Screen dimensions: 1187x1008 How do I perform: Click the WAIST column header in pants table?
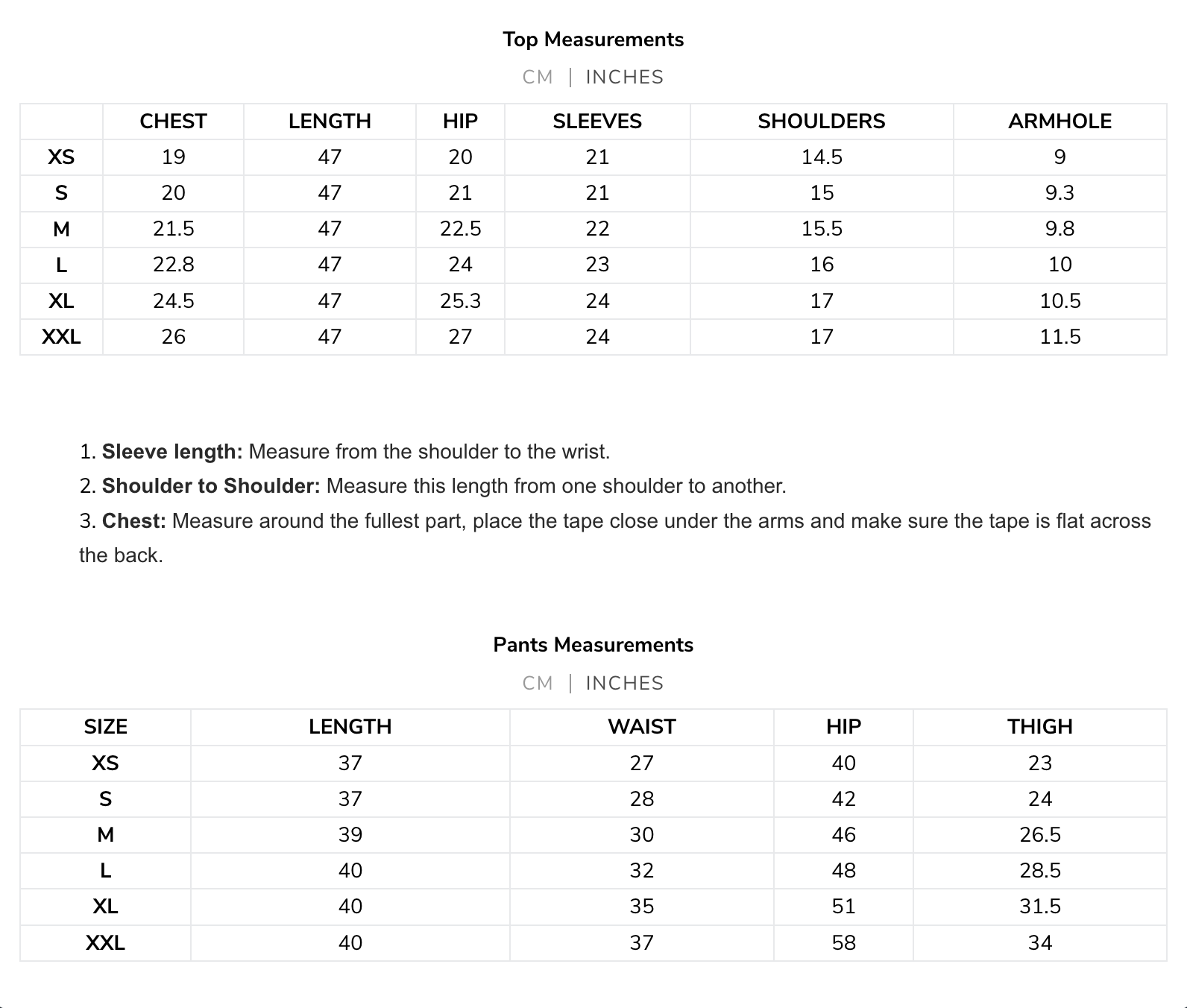coord(641,726)
